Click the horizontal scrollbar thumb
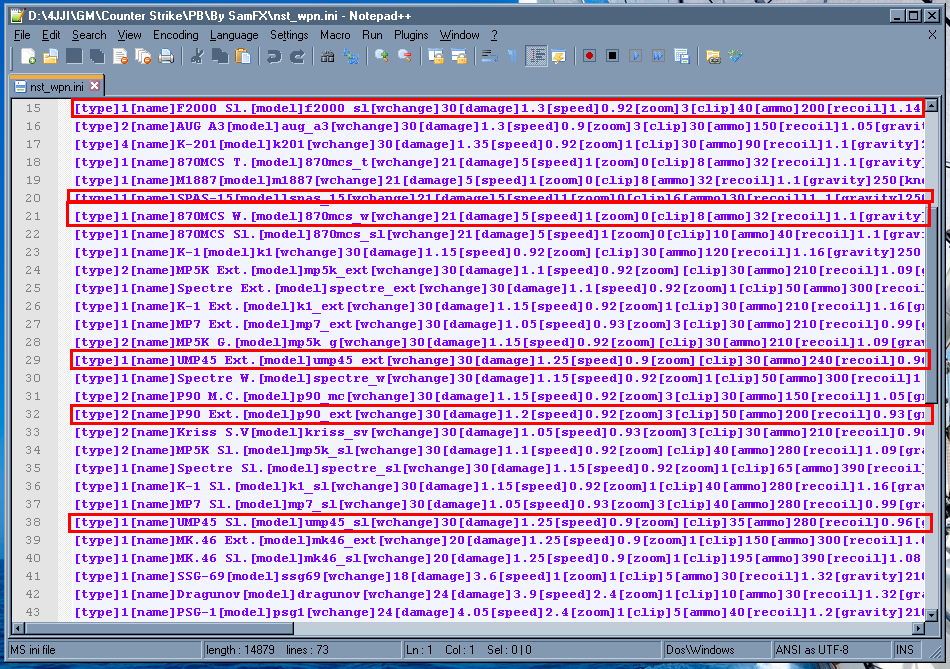This screenshot has height=669, width=950. coord(159,628)
